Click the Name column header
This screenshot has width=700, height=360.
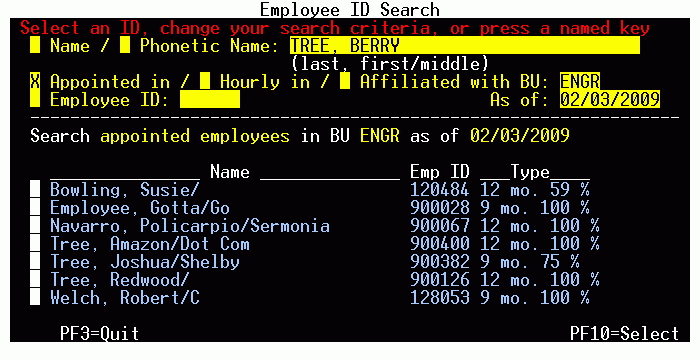[x=229, y=172]
